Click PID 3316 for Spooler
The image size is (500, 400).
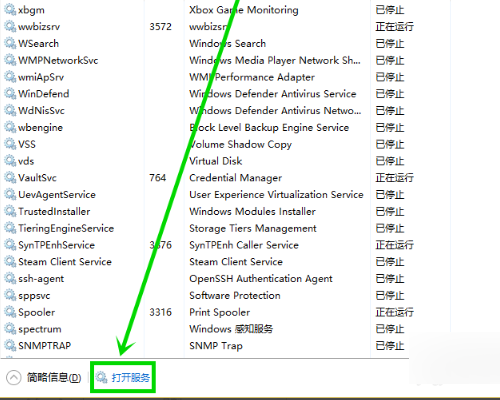tap(160, 312)
